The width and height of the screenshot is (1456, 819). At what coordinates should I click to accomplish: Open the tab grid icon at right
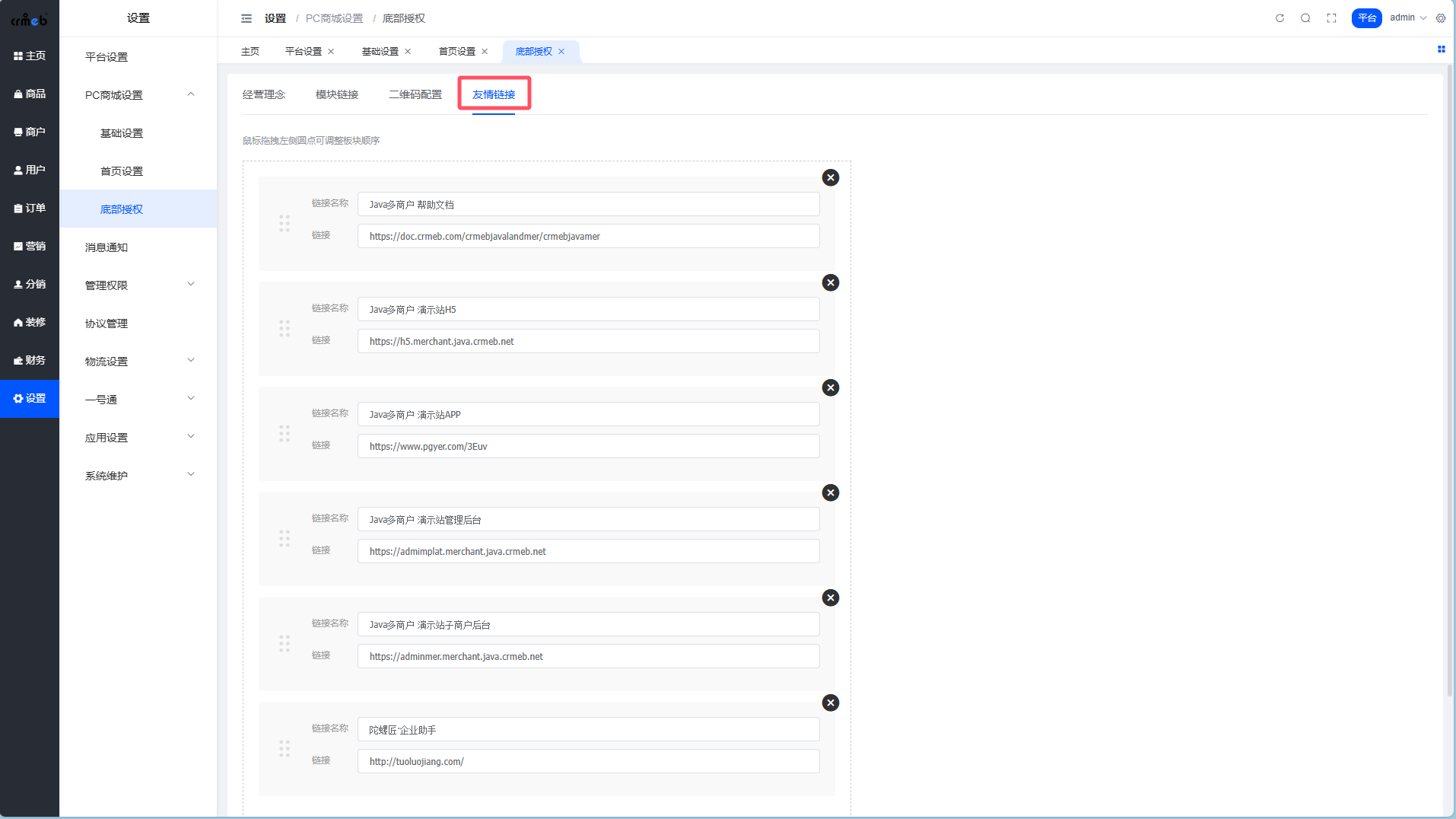pyautogui.click(x=1441, y=49)
